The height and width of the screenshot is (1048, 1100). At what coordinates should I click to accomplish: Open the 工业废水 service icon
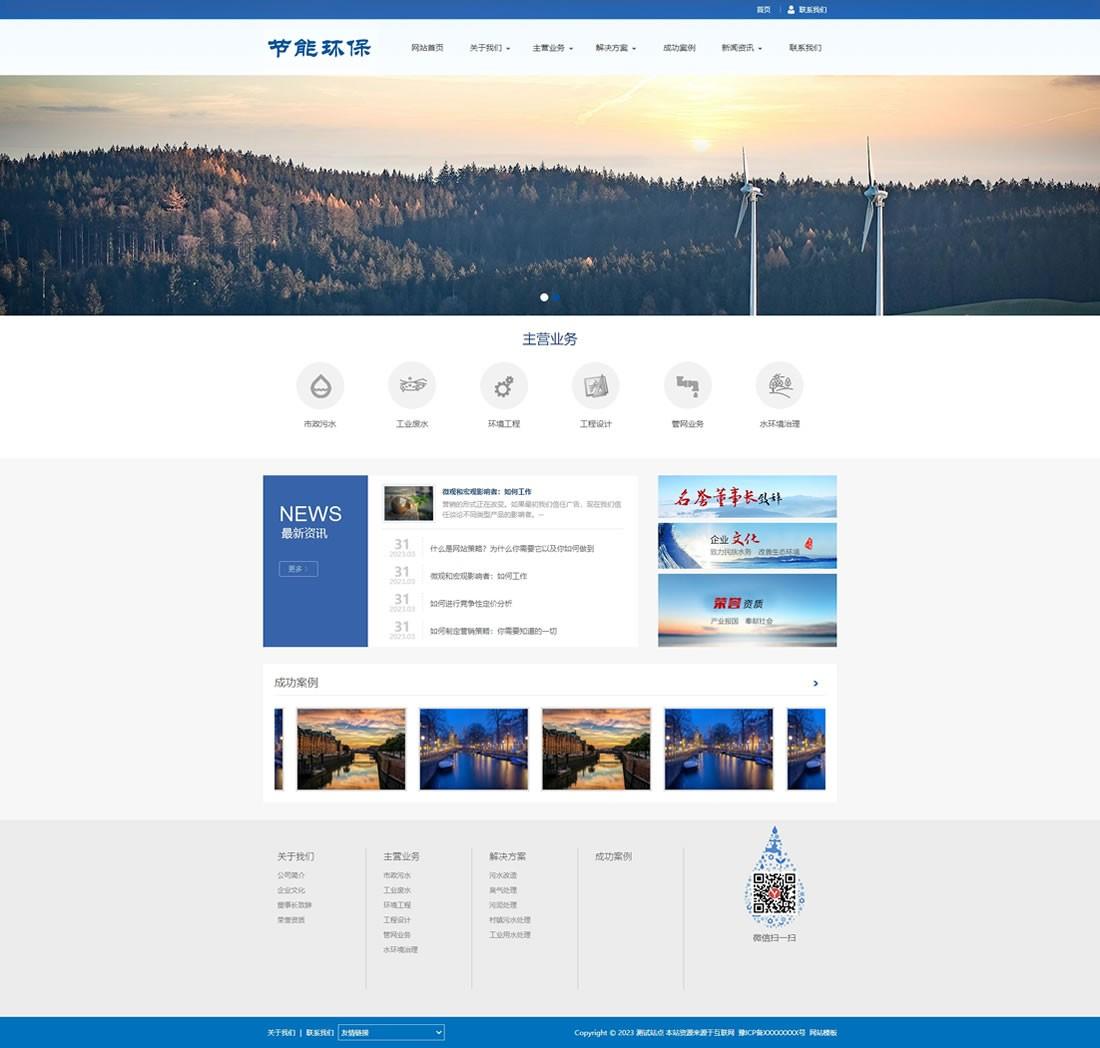[x=412, y=386]
